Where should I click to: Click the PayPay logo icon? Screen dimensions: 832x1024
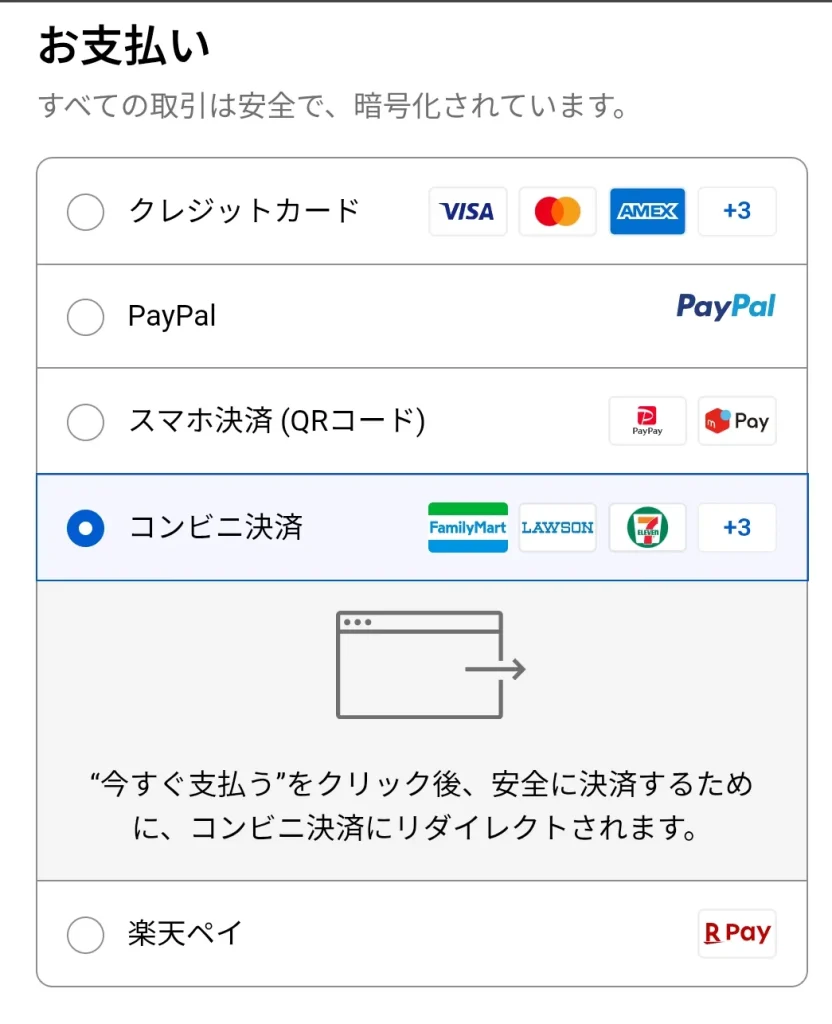(647, 421)
